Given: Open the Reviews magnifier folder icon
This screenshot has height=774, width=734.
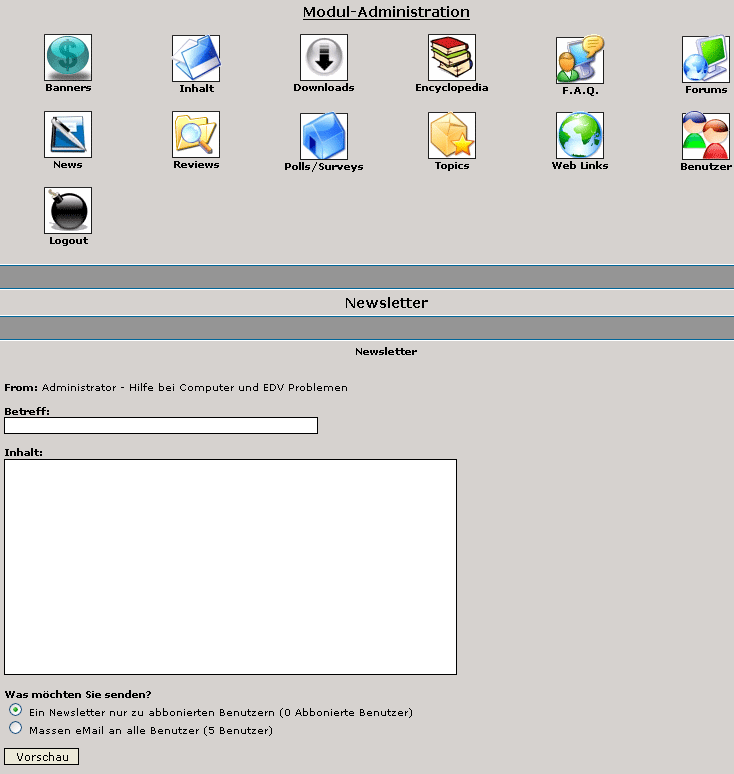Looking at the screenshot, I should 196,134.
